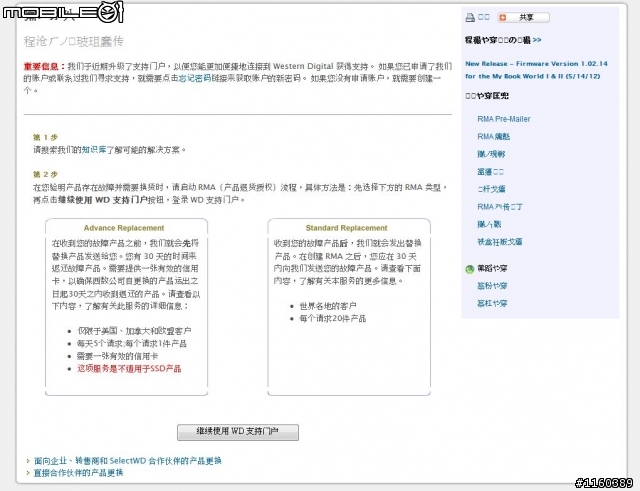Screen dimensions: 640x491
Task: Click the red 重要信息 label
Action: coord(44,66)
